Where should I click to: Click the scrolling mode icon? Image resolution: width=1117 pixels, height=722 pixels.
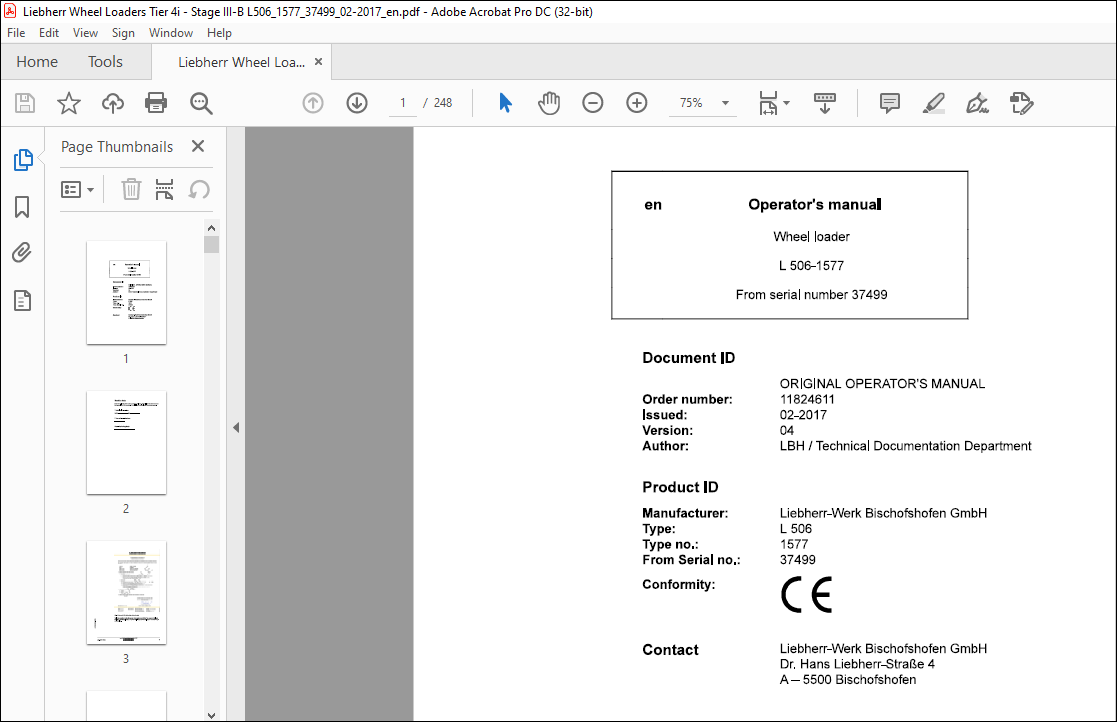(x=825, y=103)
